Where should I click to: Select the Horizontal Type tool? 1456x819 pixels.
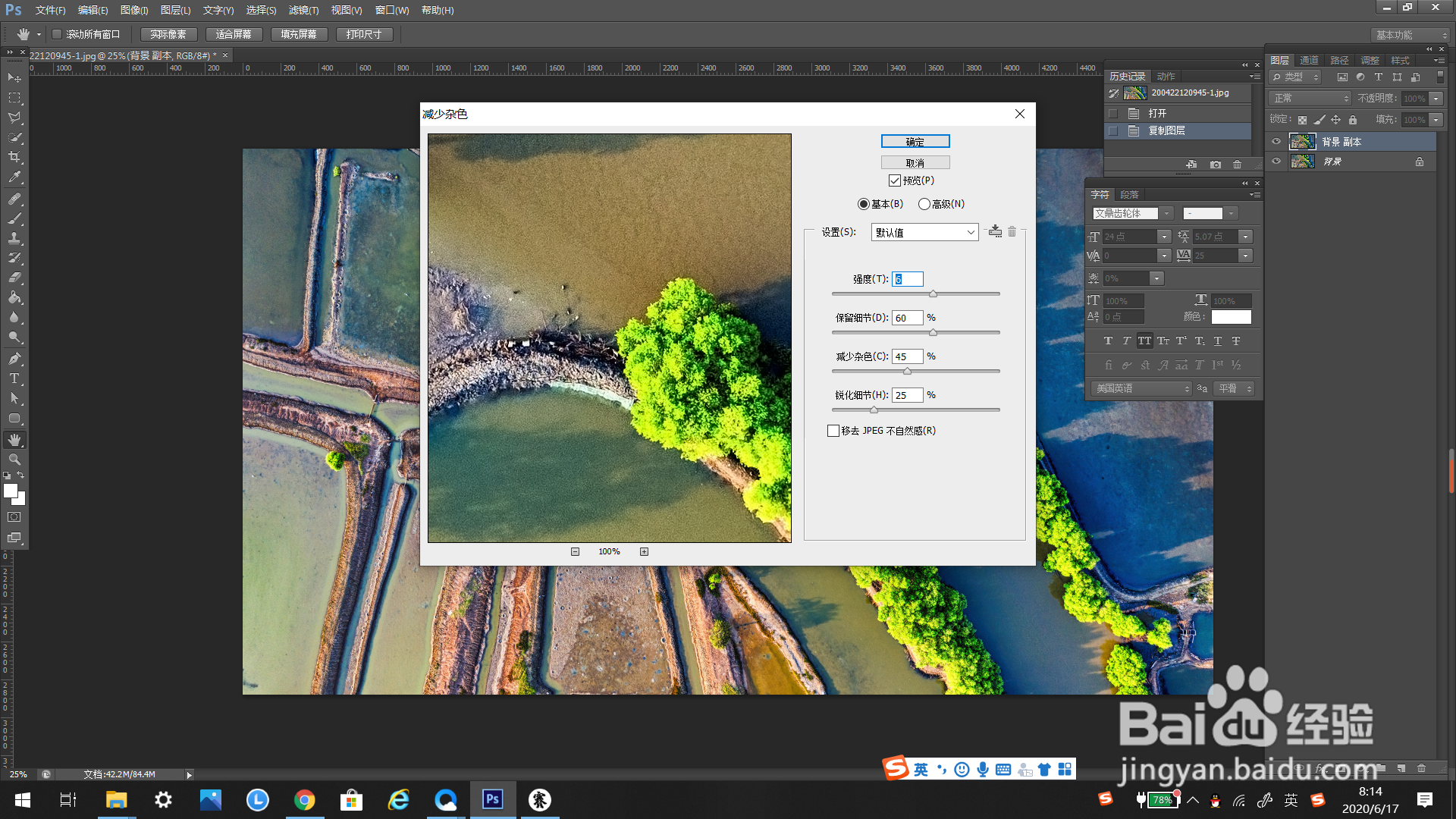point(14,378)
